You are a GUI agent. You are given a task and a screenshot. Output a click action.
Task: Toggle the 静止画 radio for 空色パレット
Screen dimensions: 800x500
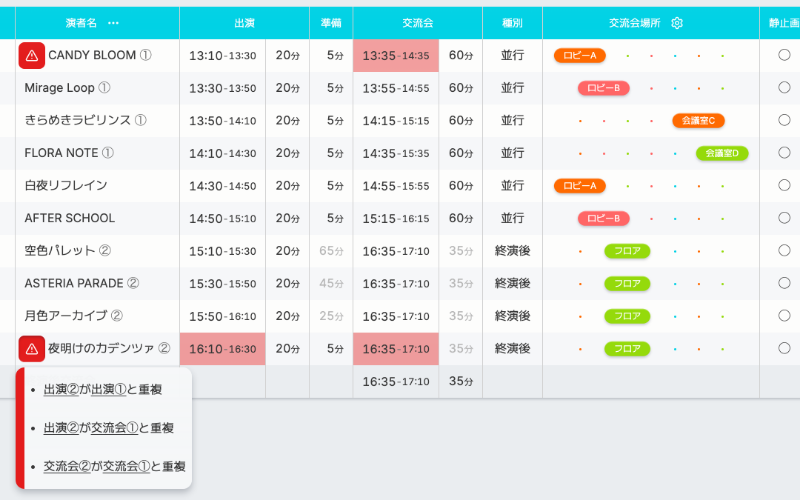[x=784, y=251]
